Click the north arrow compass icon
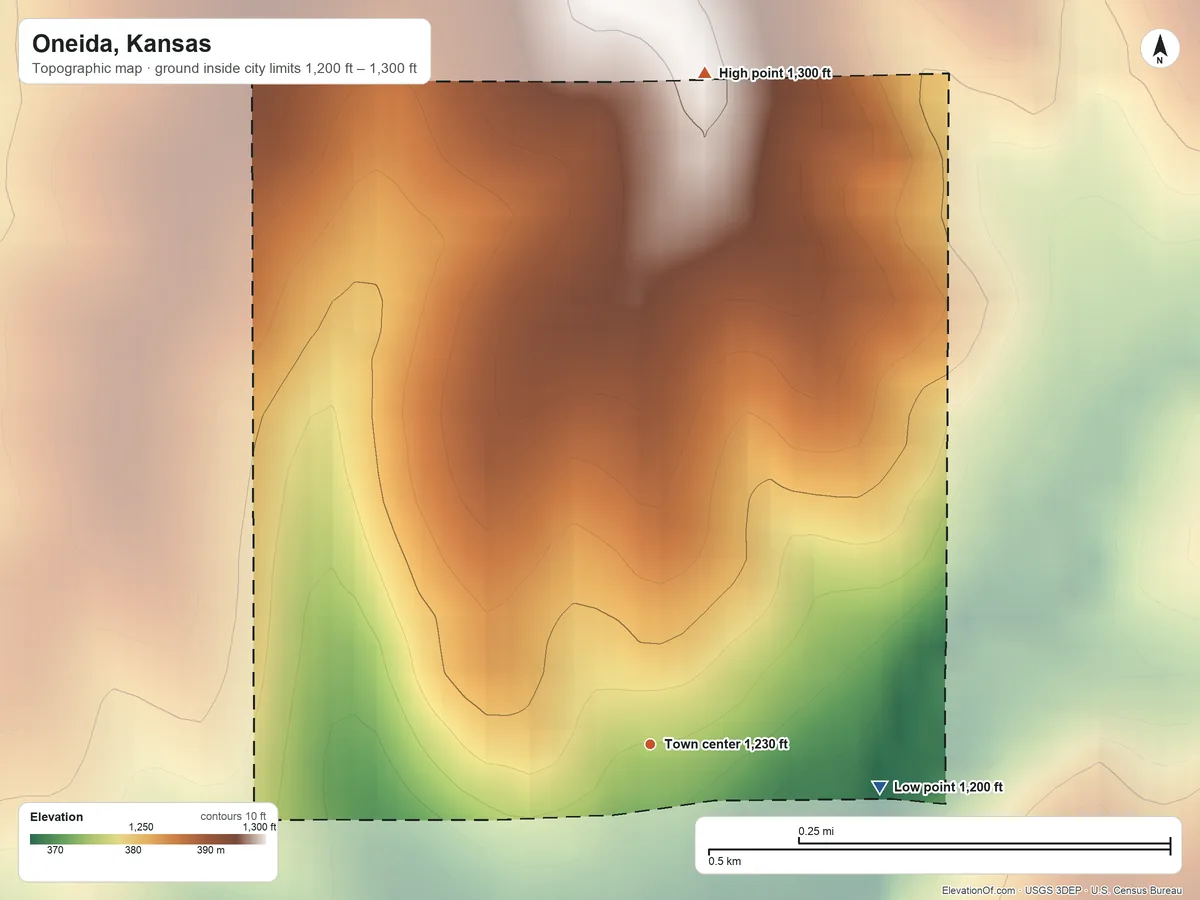This screenshot has width=1200, height=900. (x=1160, y=49)
